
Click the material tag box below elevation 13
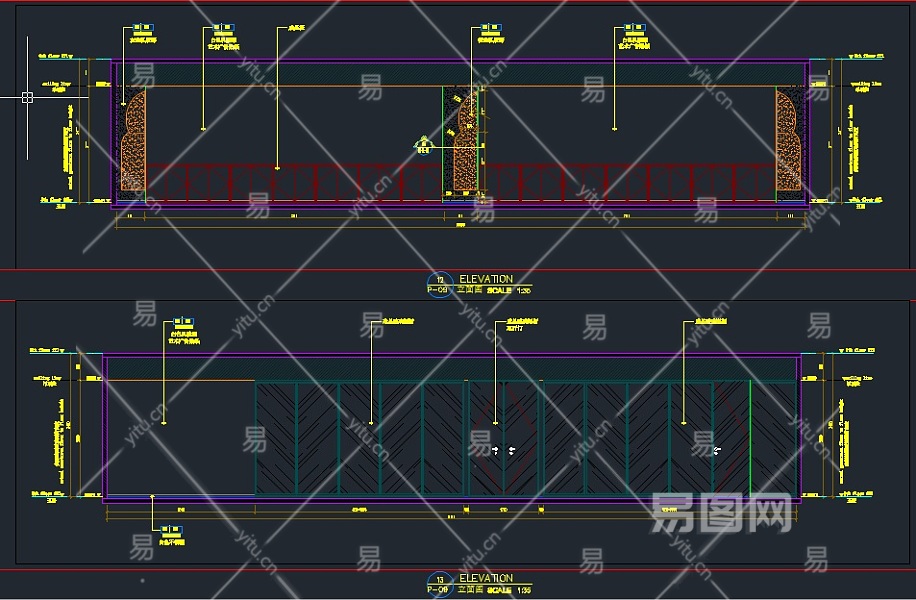[171, 530]
